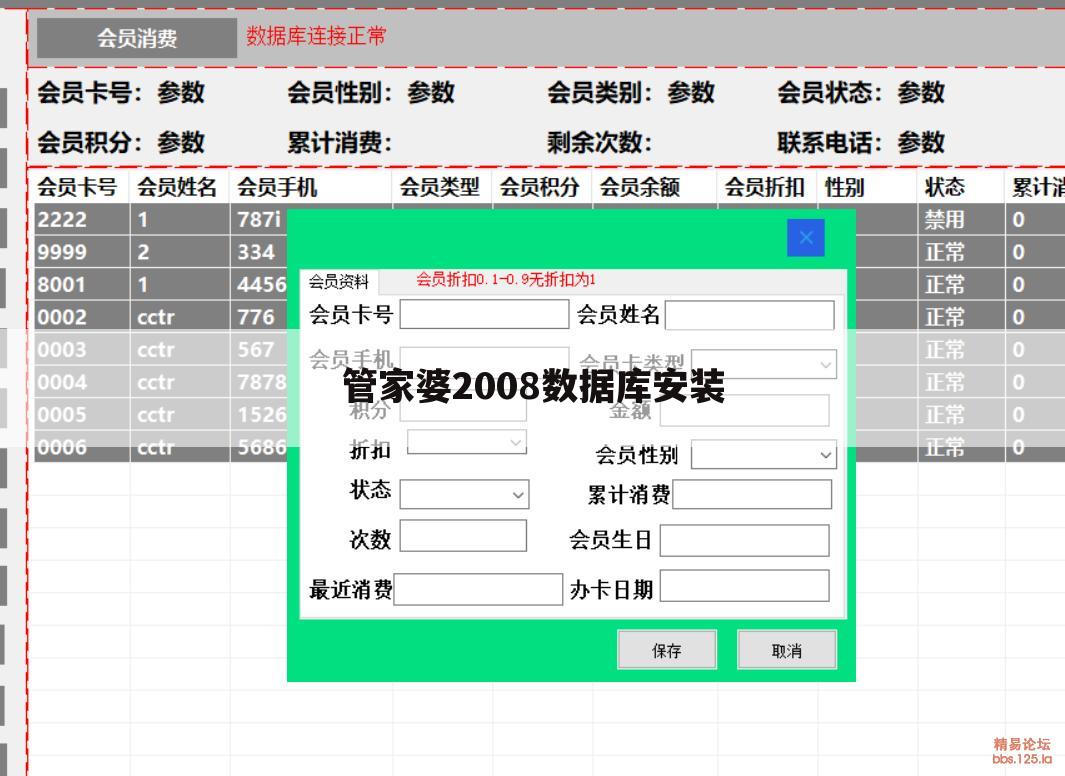Open the 折扣 dropdown
This screenshot has height=776, width=1065.
467,442
